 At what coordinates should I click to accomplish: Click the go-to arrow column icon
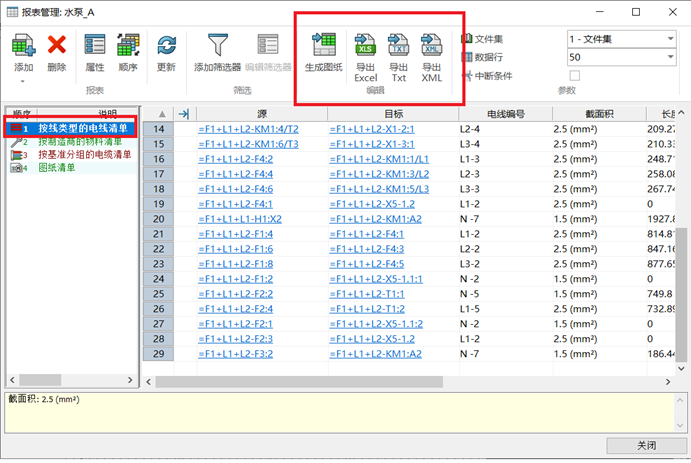pos(184,114)
